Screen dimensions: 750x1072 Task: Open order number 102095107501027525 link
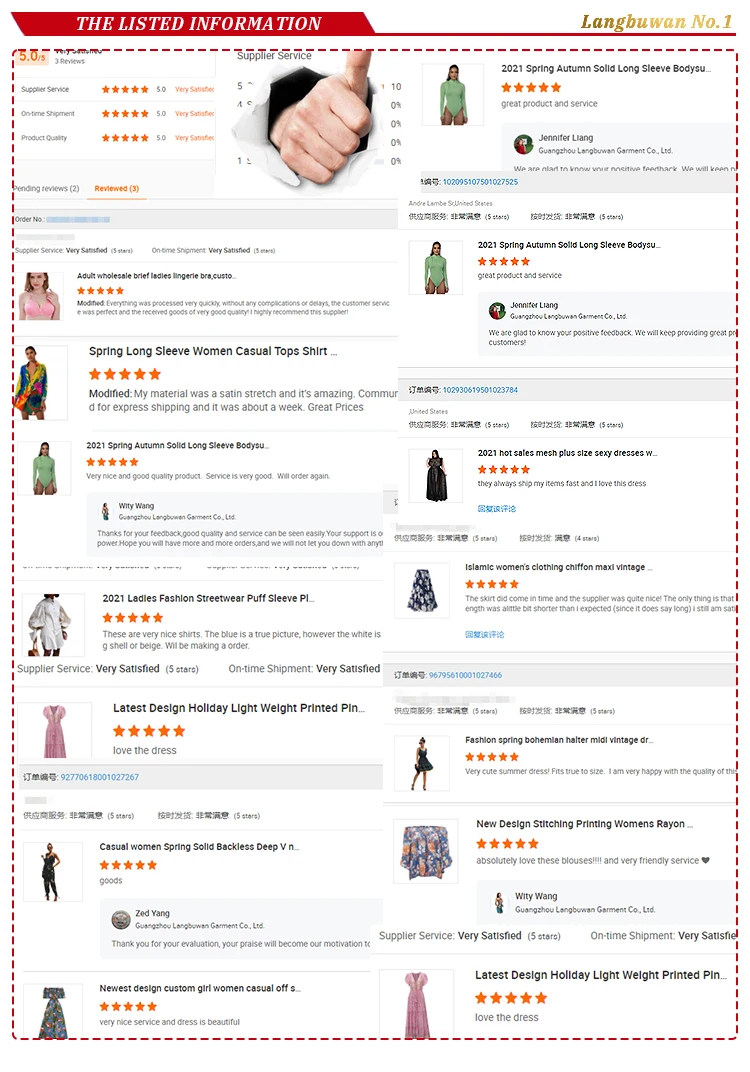click(480, 182)
